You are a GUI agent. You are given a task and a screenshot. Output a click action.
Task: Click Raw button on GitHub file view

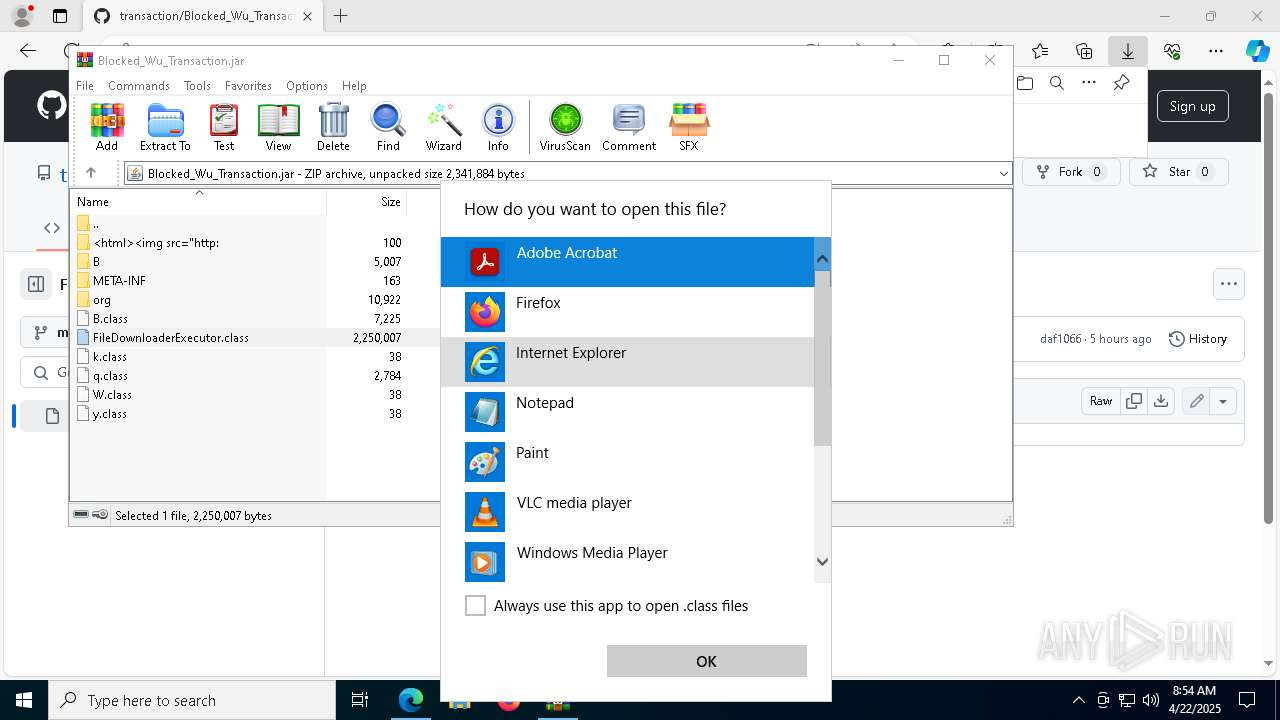[x=1101, y=401]
